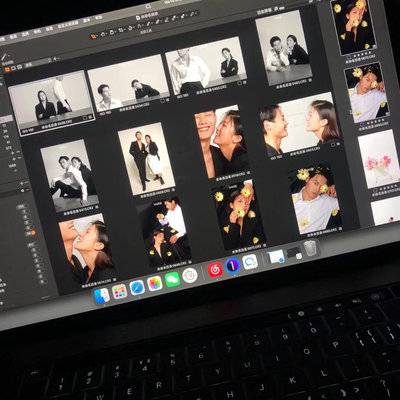Open the Trash in dock
Screen dimensions: 400x400
310,248
